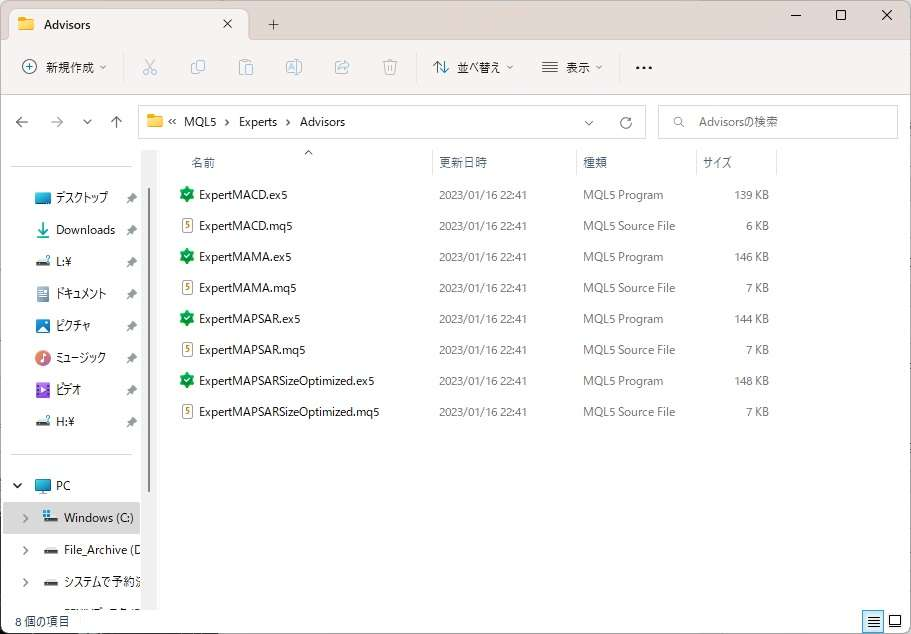Navigate to MQL5 in the breadcrumb
The image size is (911, 634).
pyautogui.click(x=200, y=122)
